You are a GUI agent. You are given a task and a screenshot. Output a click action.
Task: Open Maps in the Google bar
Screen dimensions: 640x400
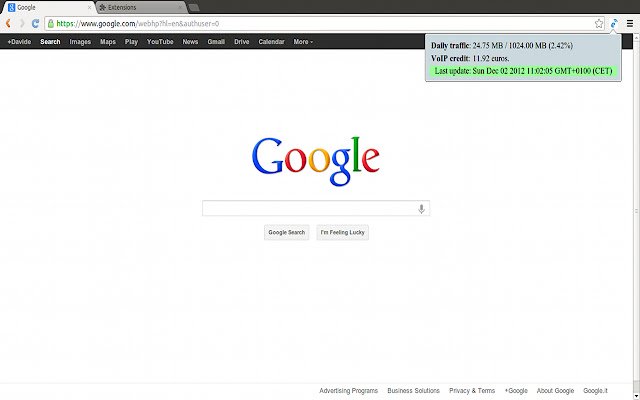pyautogui.click(x=108, y=42)
